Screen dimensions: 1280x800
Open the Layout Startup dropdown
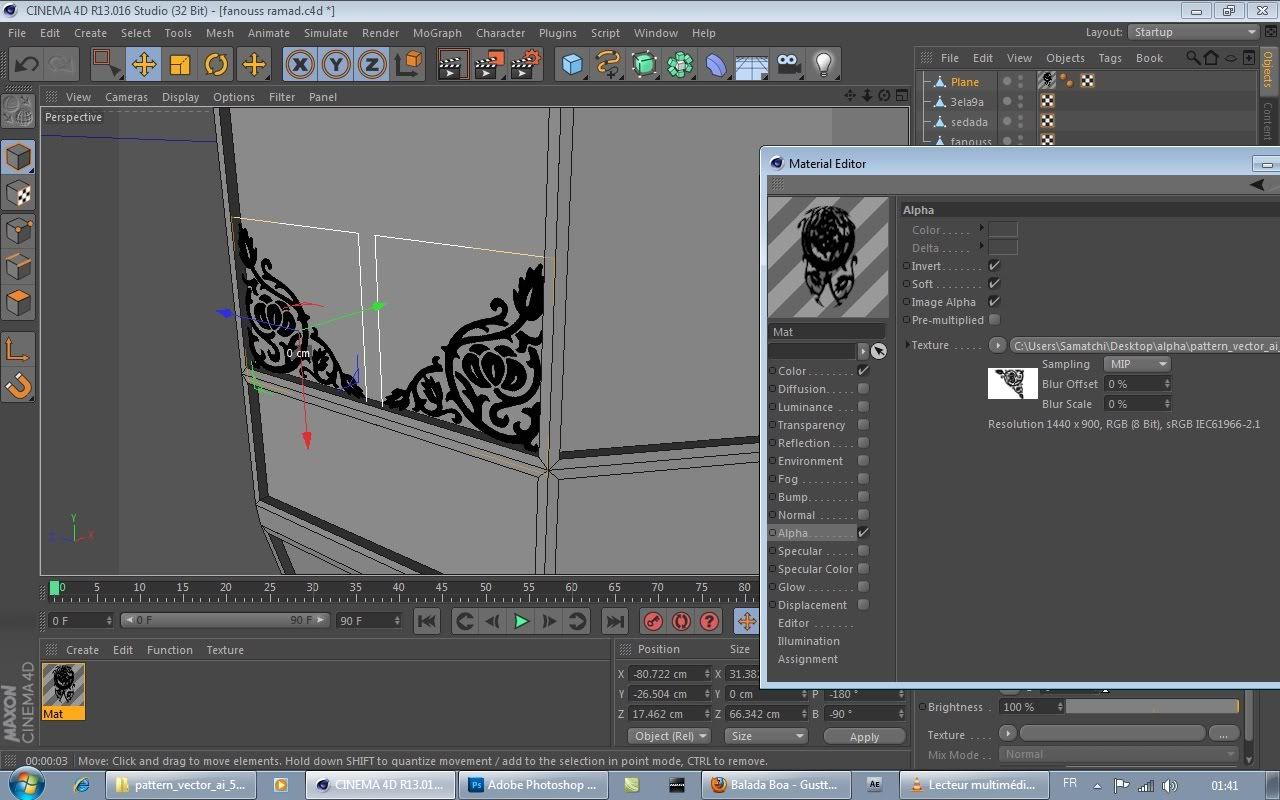(x=1194, y=32)
